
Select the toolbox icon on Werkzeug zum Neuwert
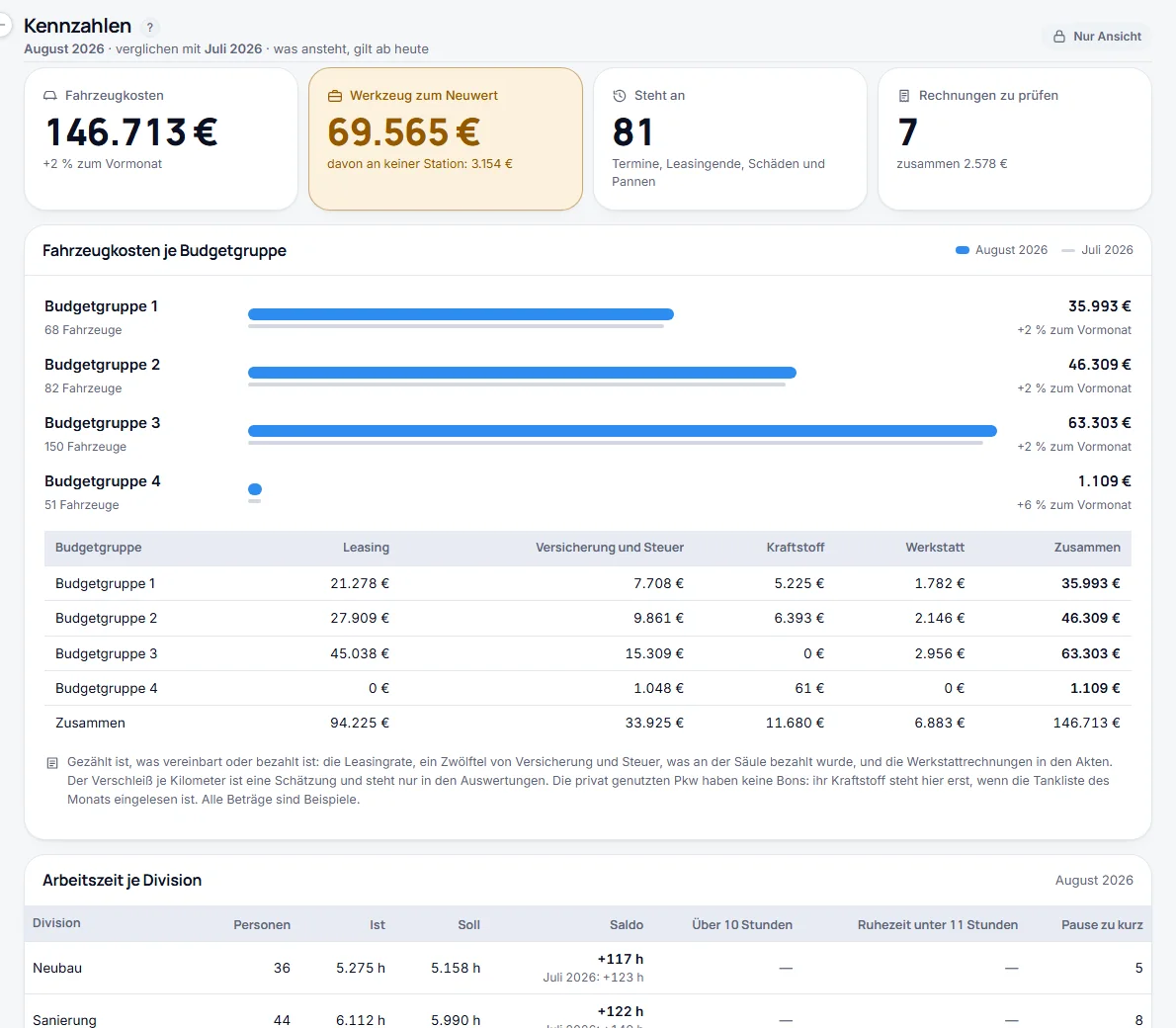coord(334,95)
